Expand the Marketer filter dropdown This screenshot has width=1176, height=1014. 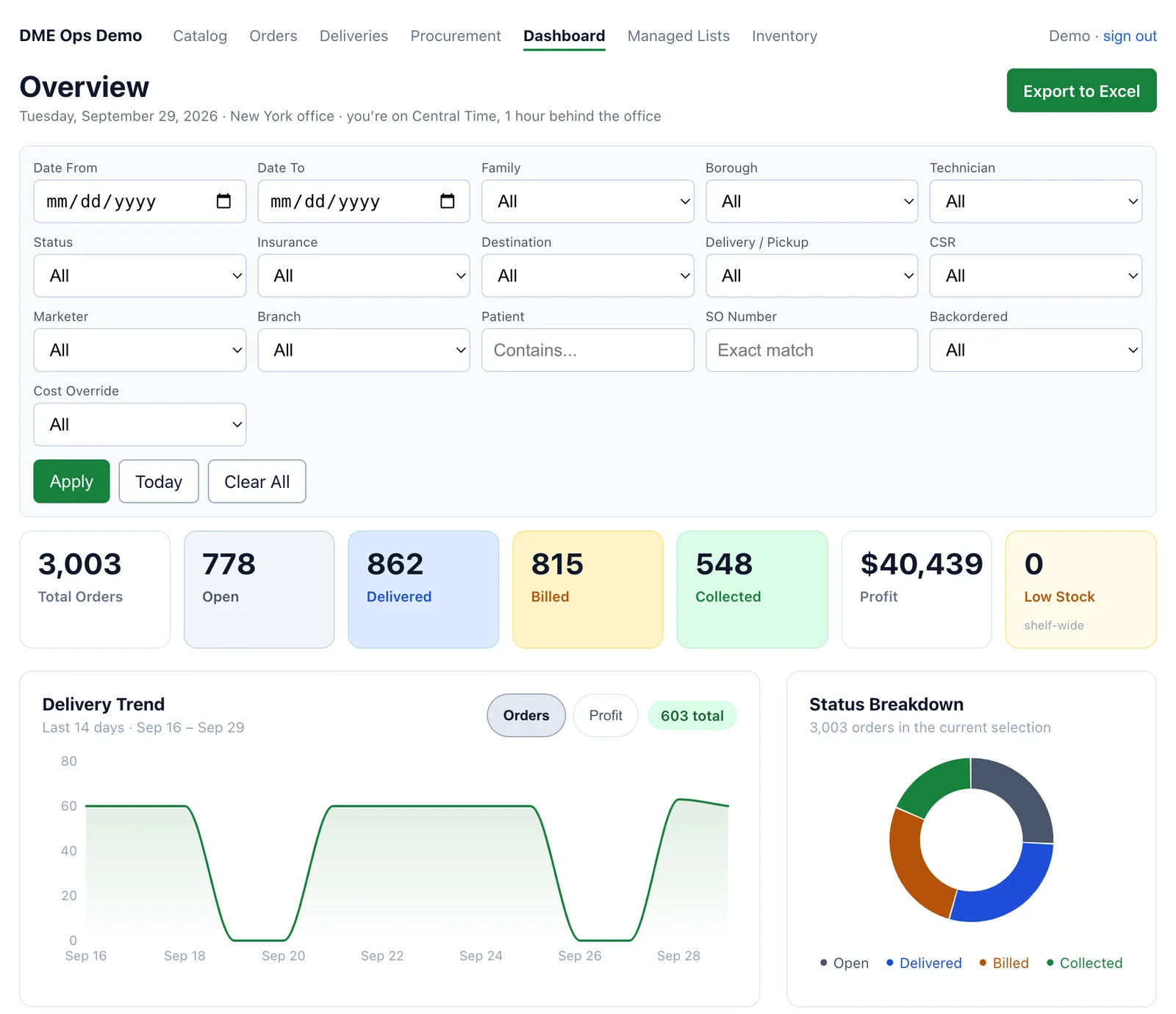pos(140,350)
